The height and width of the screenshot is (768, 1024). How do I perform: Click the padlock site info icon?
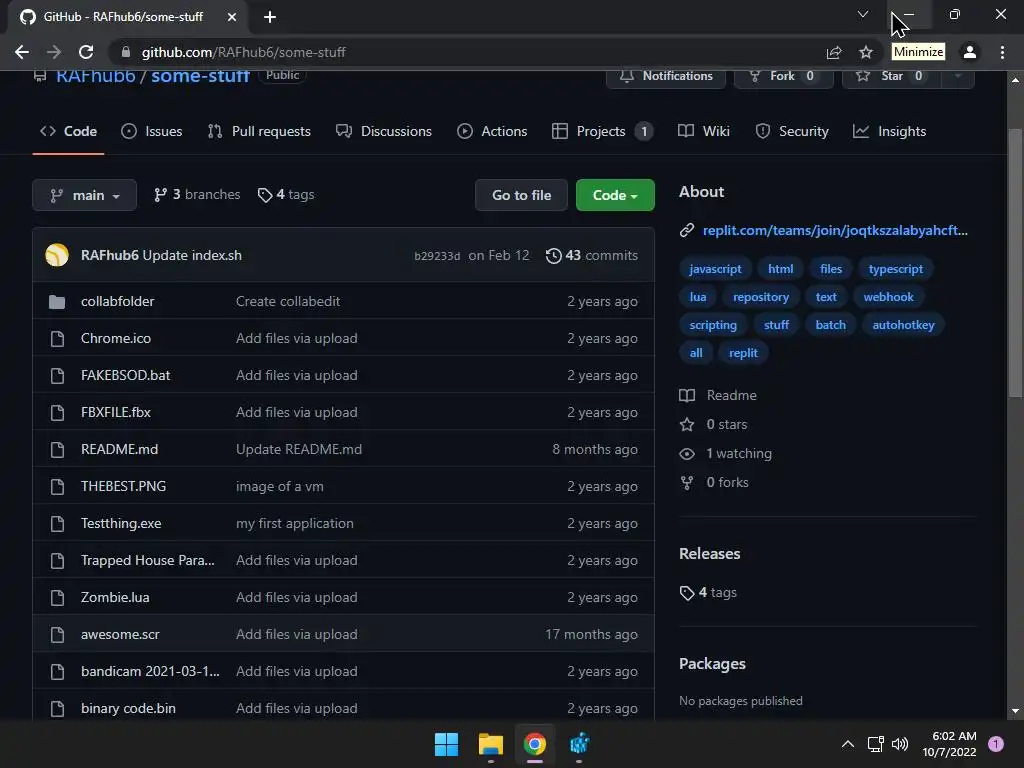pyautogui.click(x=126, y=52)
